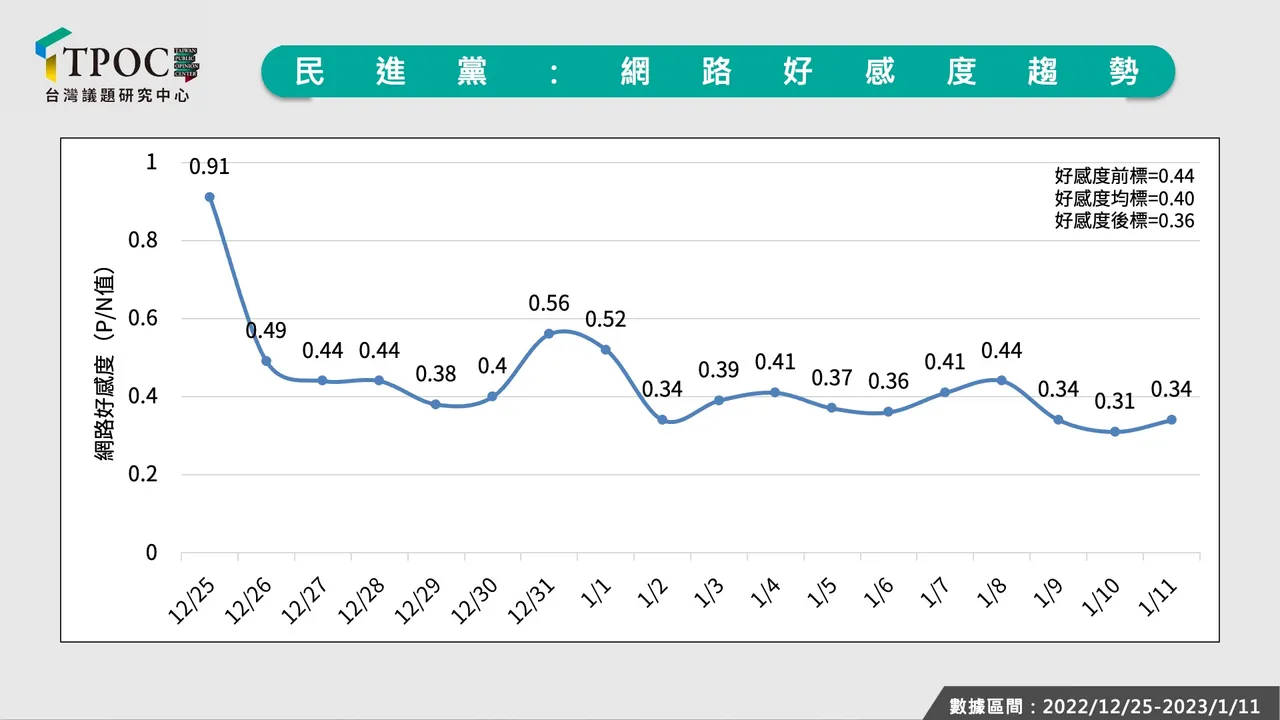Select the 民進黨：網路好感度趨勢 title banner
The image size is (1280, 720).
tap(717, 72)
